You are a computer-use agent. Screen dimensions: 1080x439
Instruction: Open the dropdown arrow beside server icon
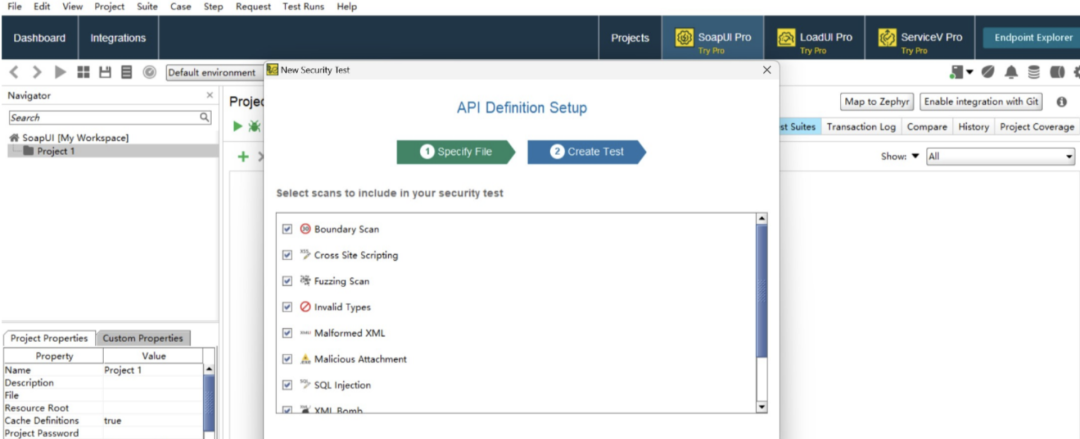[x=969, y=72]
